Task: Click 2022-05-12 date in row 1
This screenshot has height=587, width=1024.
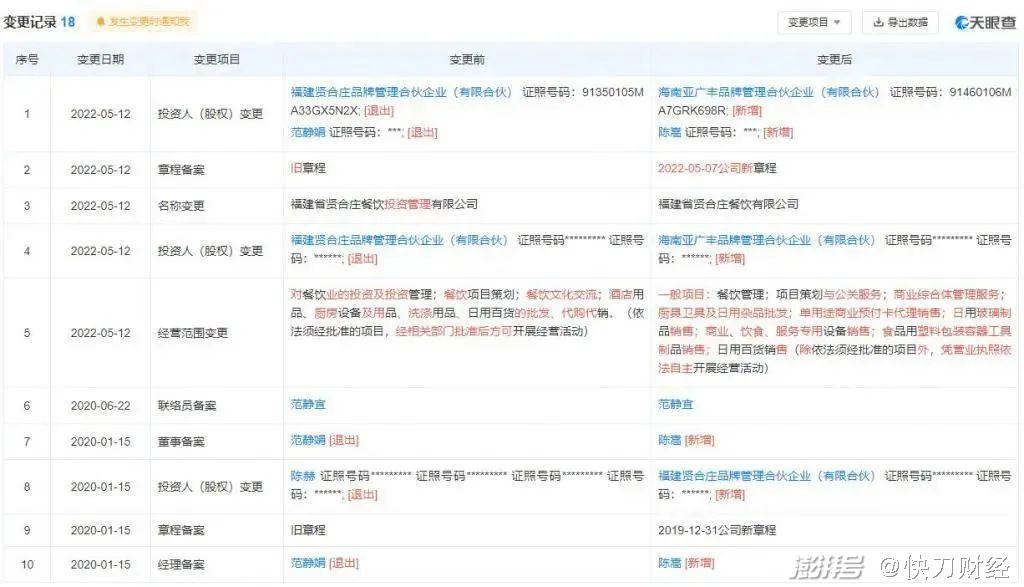Action: pos(101,114)
